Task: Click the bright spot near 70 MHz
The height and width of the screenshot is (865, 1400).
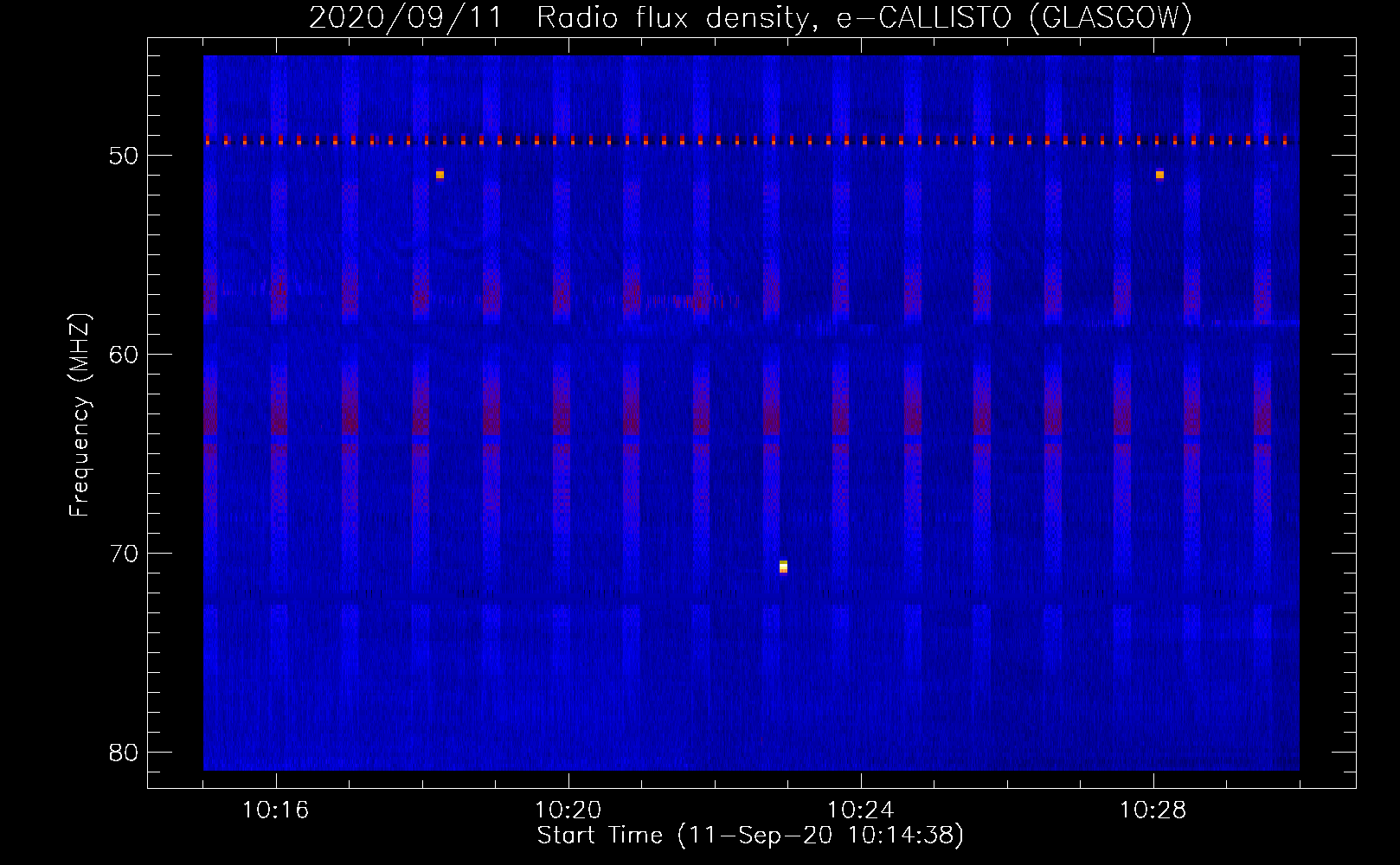Action: point(783,567)
